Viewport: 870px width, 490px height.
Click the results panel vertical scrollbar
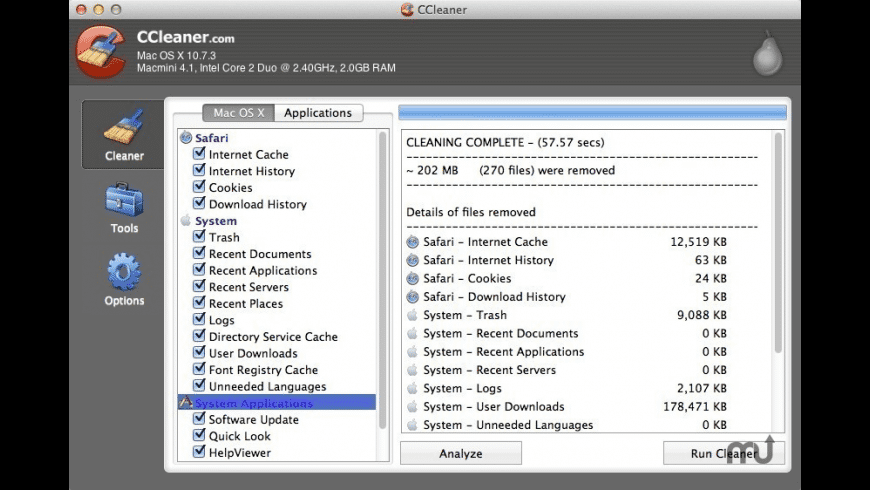click(779, 250)
